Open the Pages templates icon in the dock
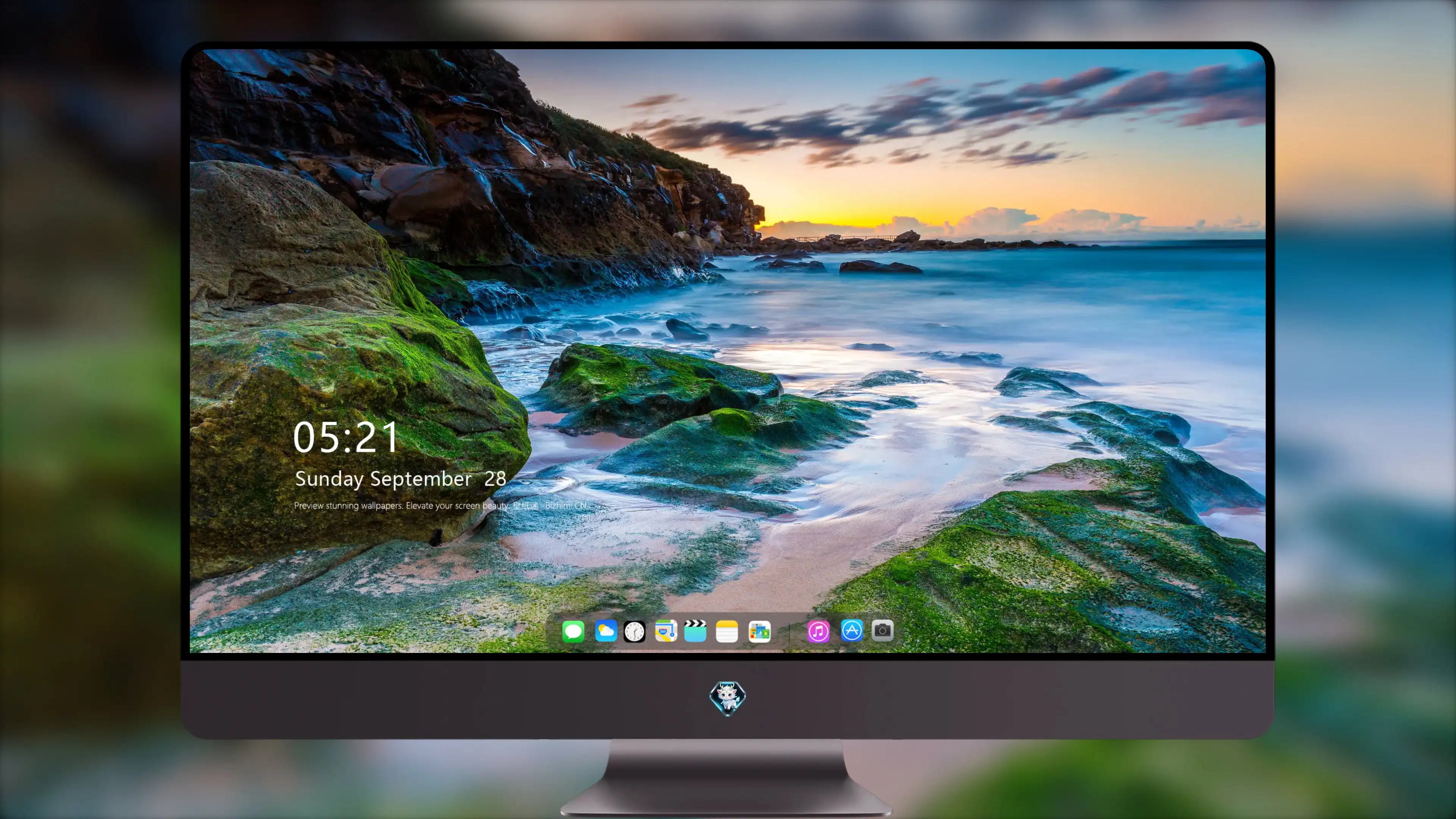This screenshot has height=819, width=1456. pos(759,631)
